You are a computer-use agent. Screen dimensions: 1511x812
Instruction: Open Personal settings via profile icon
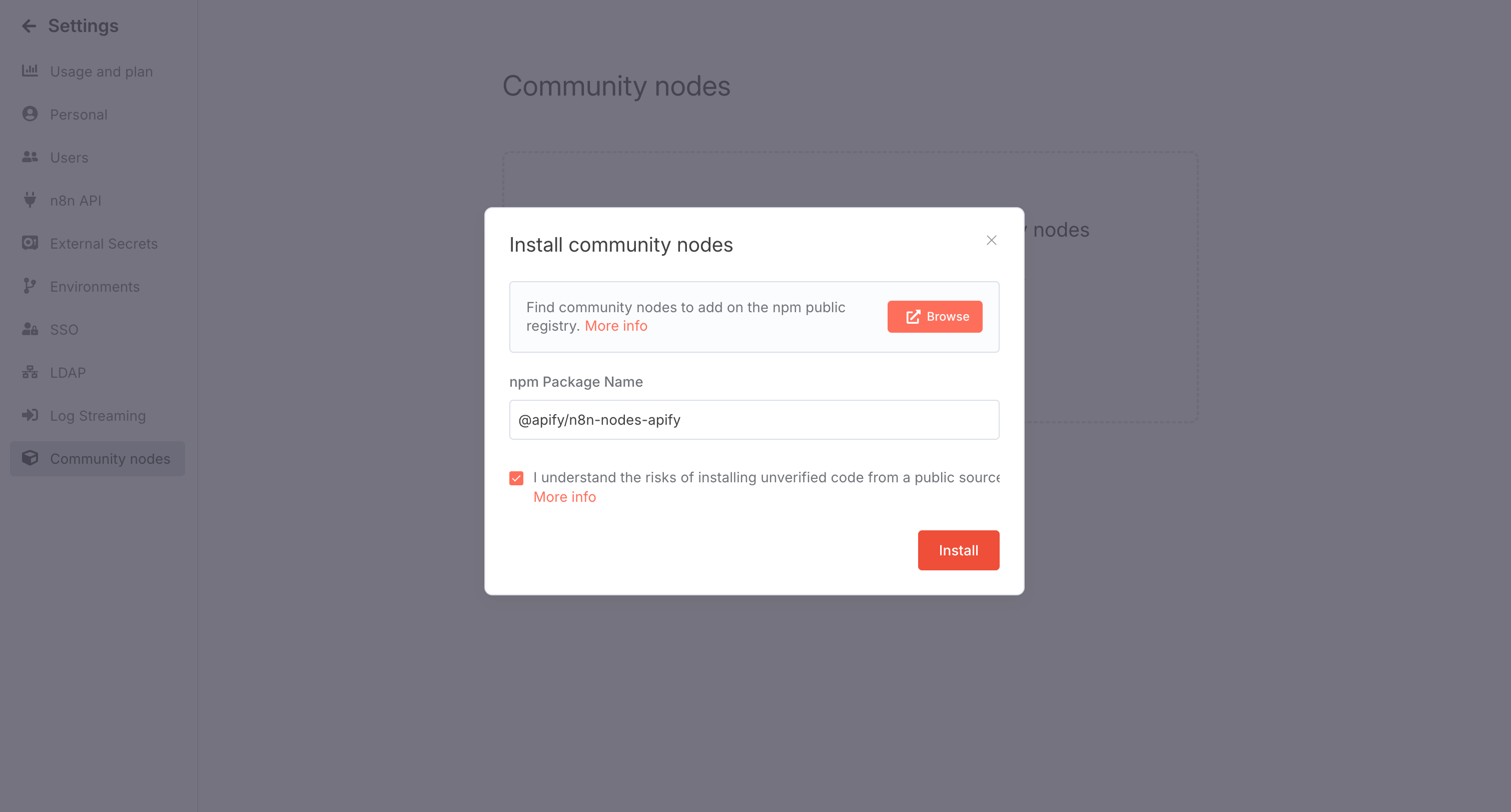point(30,114)
